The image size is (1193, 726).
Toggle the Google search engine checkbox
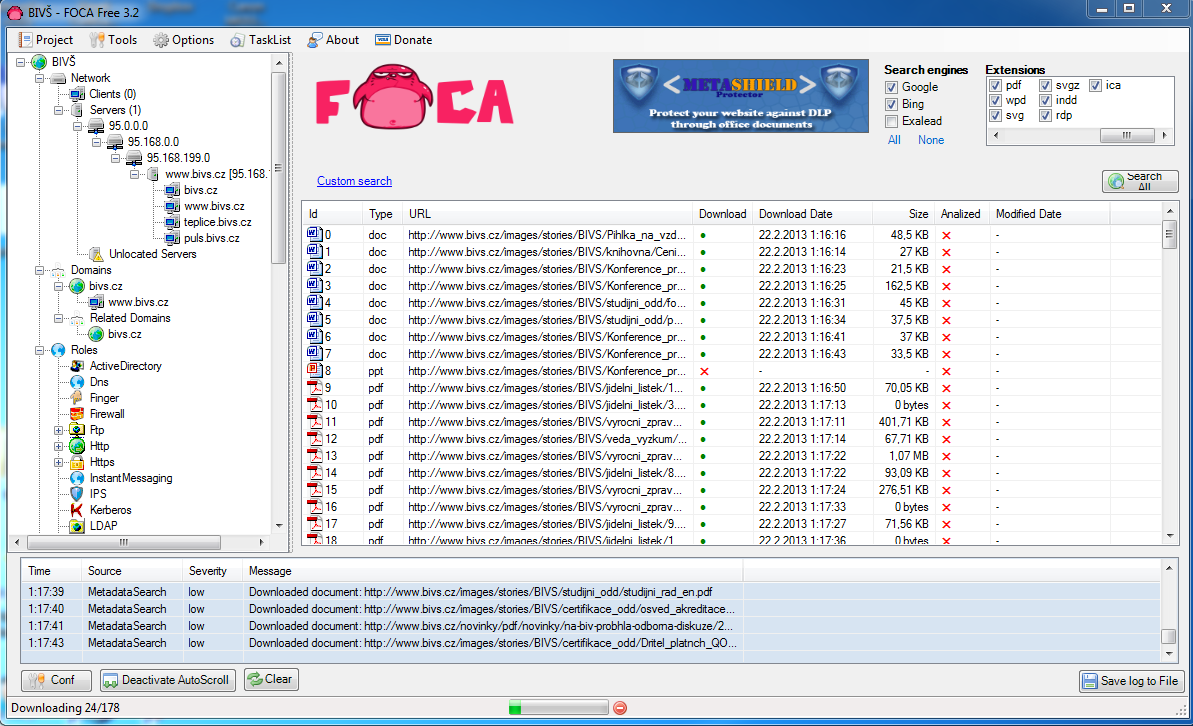pyautogui.click(x=892, y=88)
